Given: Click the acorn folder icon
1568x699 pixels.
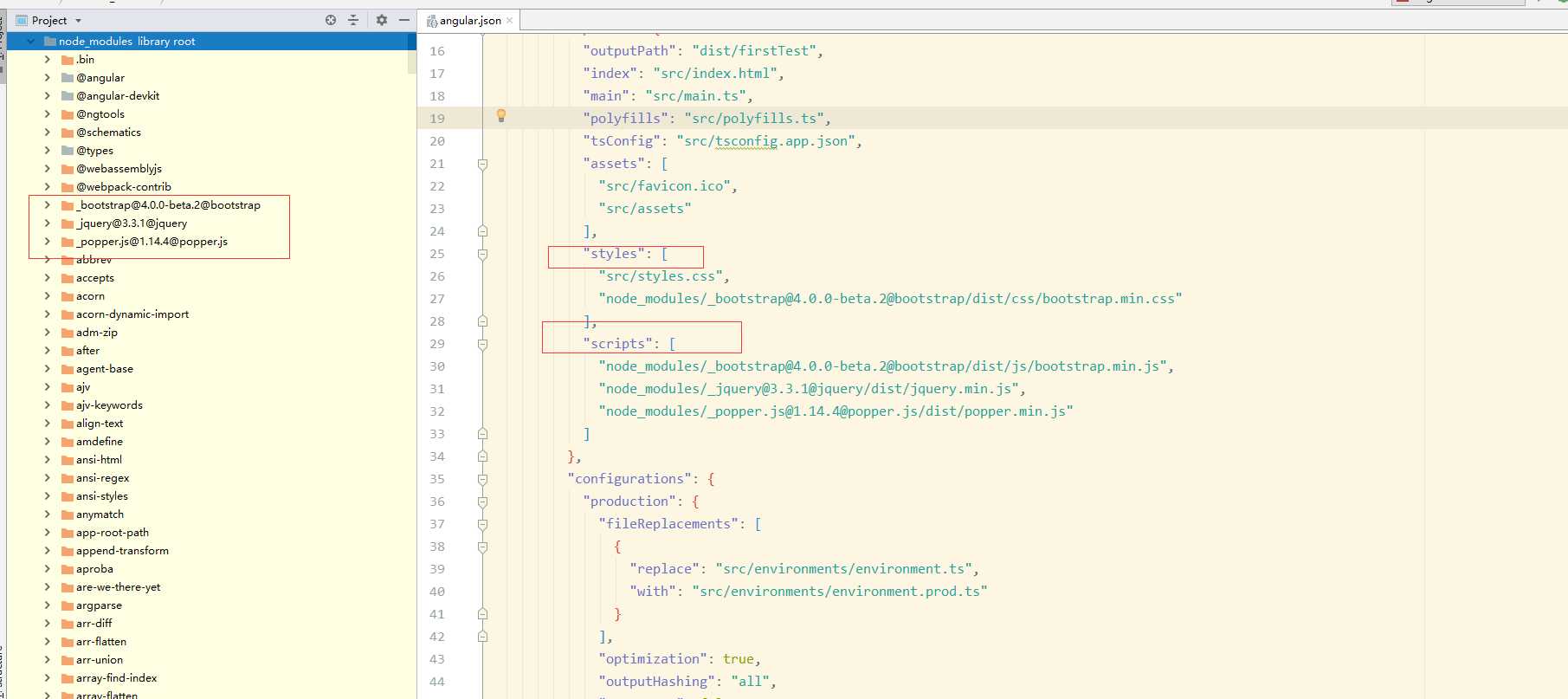Looking at the screenshot, I should [68, 296].
